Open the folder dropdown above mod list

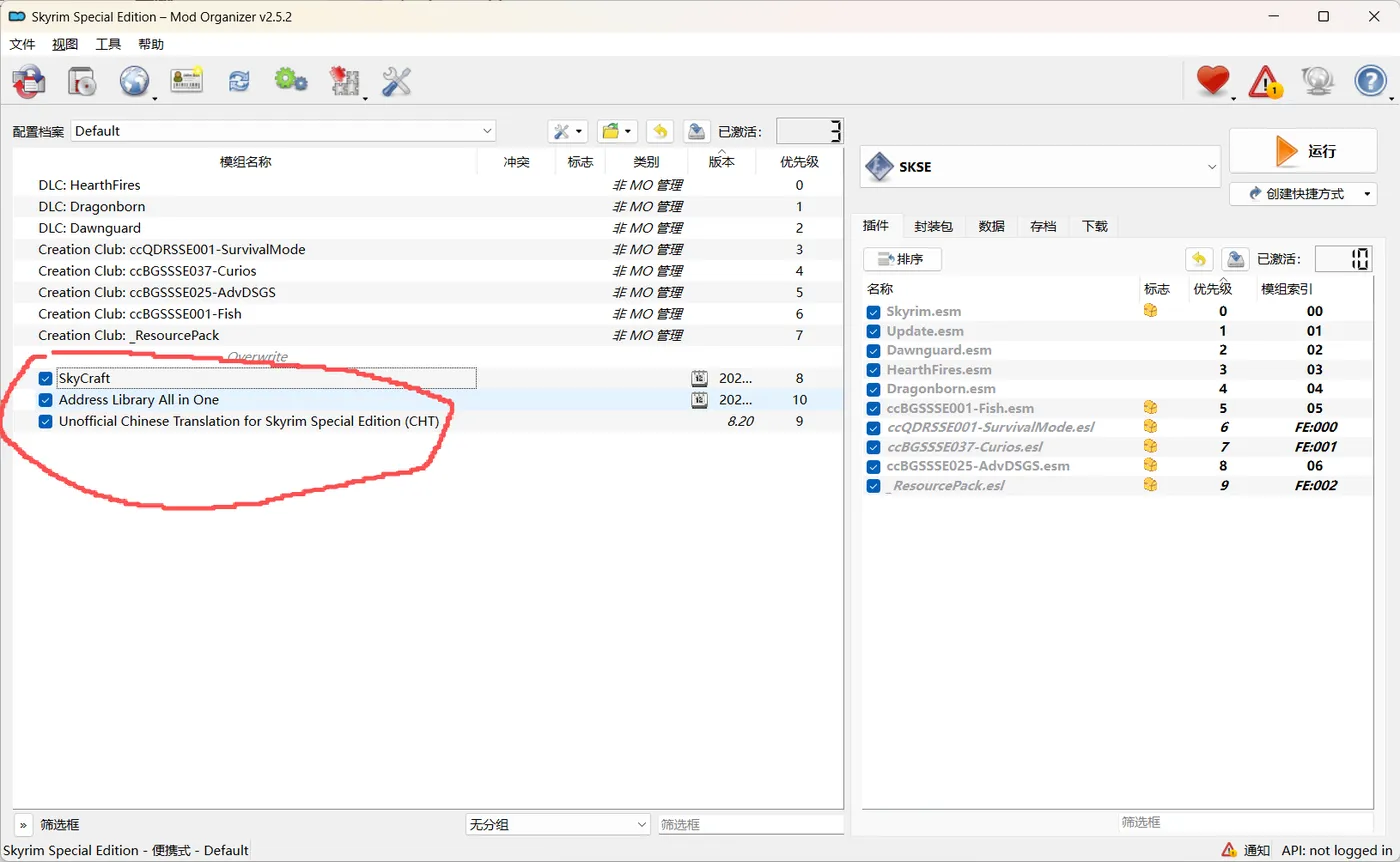pyautogui.click(x=617, y=131)
